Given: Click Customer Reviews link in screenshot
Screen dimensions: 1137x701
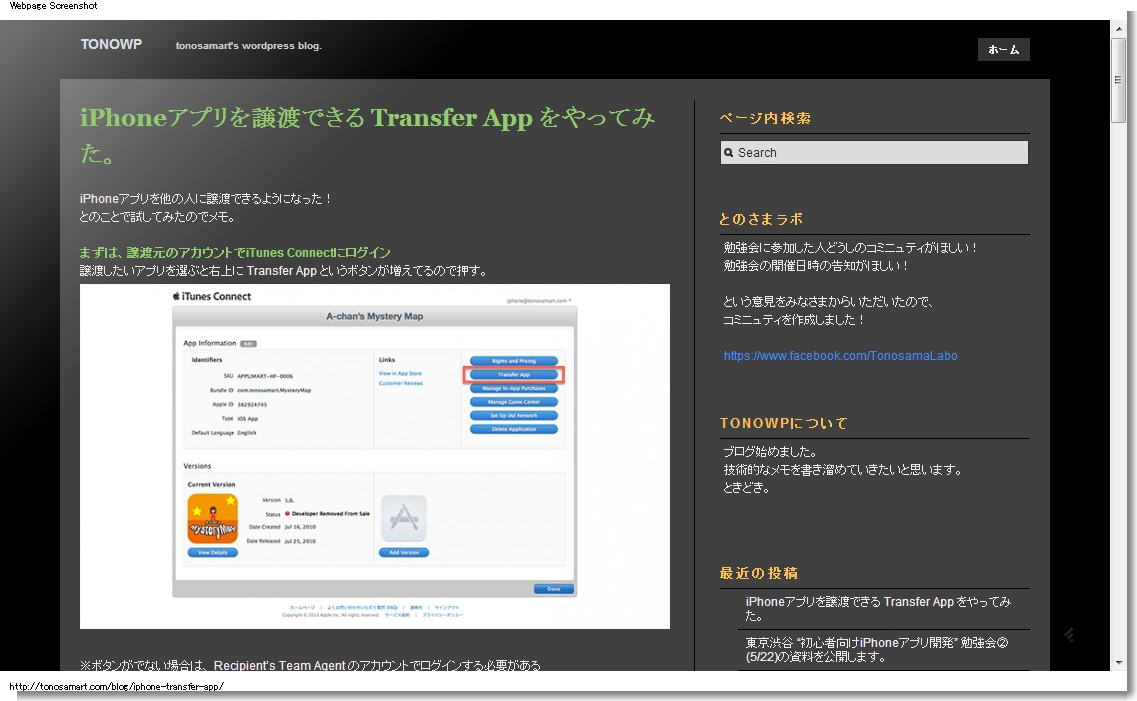Looking at the screenshot, I should (400, 383).
